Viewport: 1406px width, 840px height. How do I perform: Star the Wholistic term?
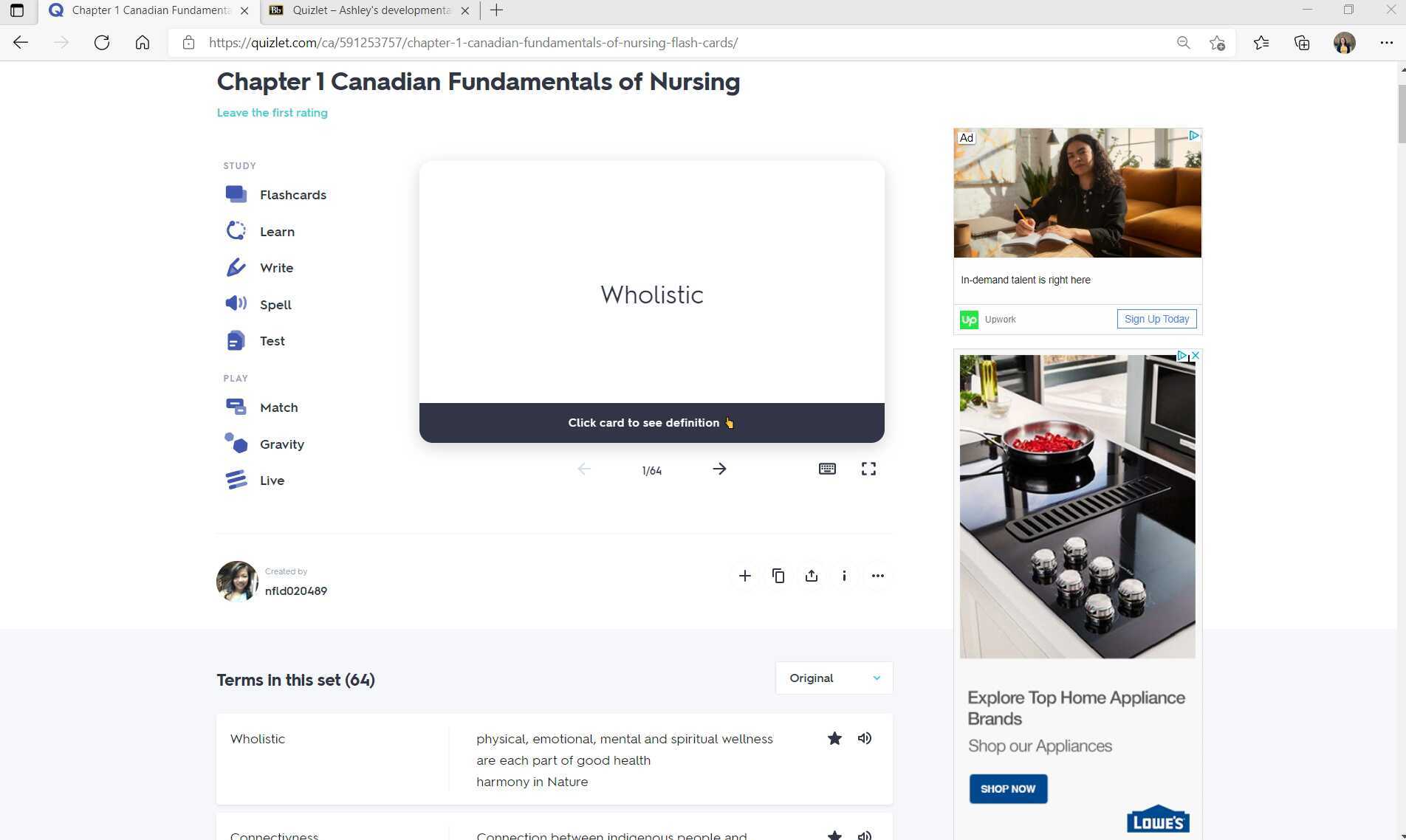point(834,738)
